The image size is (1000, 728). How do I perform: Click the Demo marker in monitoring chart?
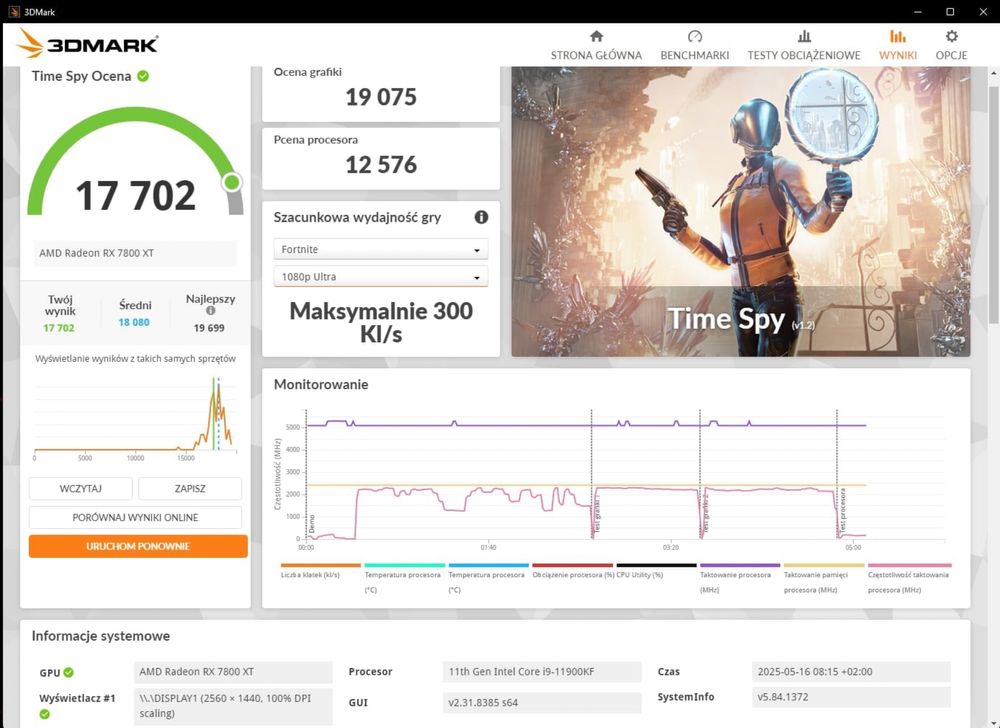pyautogui.click(x=312, y=524)
